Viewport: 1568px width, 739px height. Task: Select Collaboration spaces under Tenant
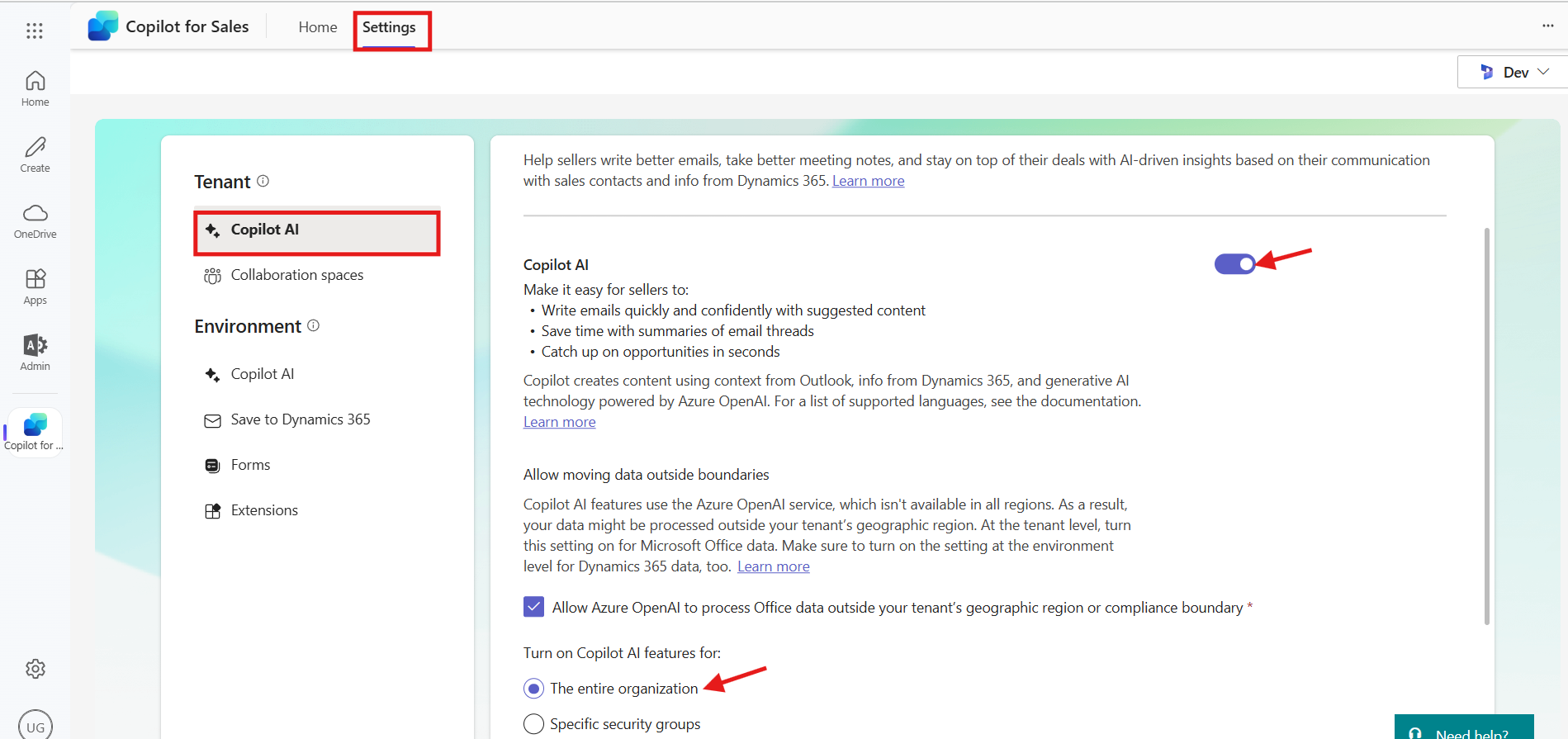[296, 275]
